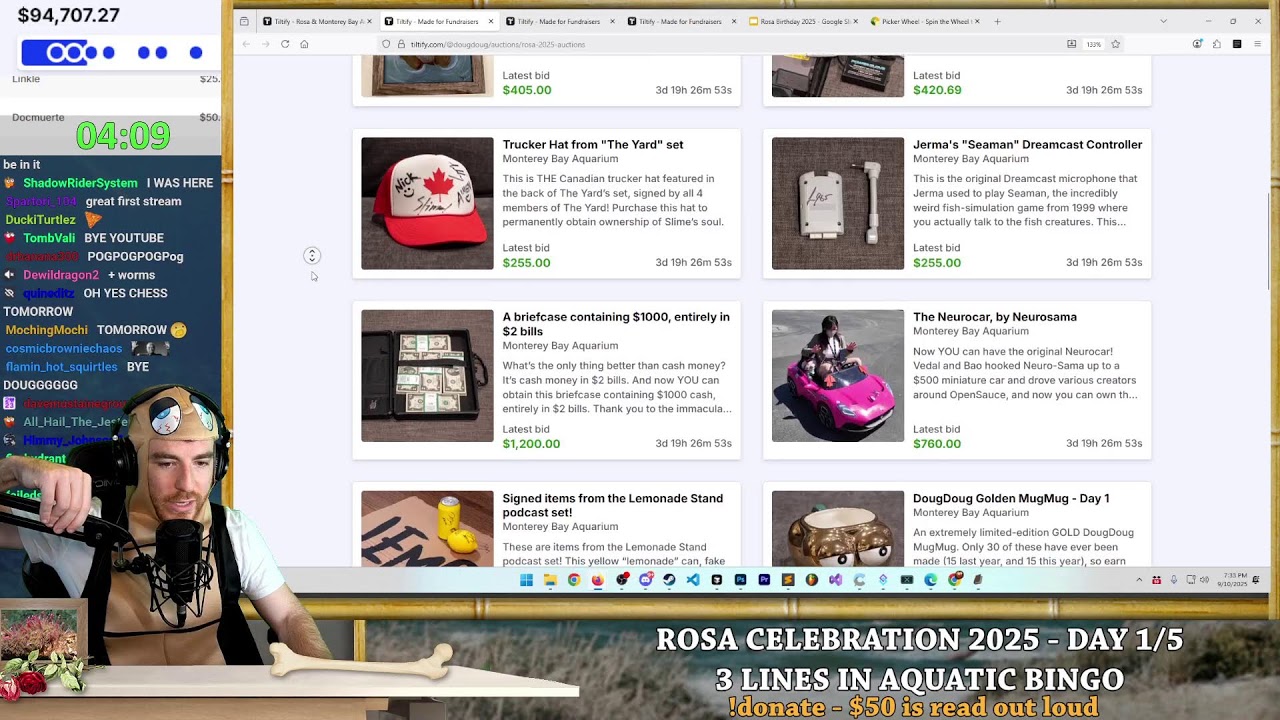
Task: Open Sublime Text from the taskbar
Action: click(x=788, y=580)
